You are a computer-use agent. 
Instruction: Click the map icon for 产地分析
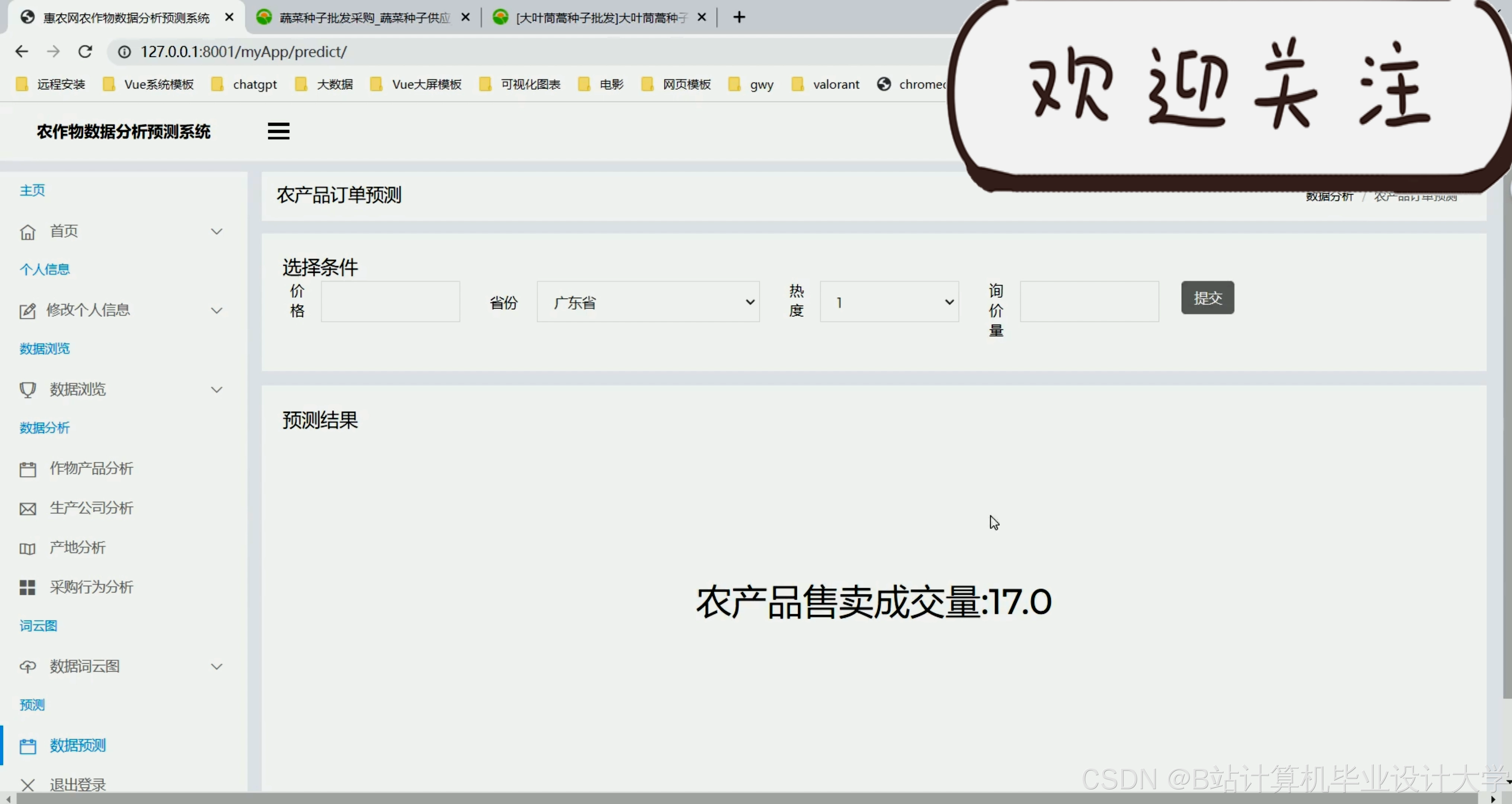point(28,549)
